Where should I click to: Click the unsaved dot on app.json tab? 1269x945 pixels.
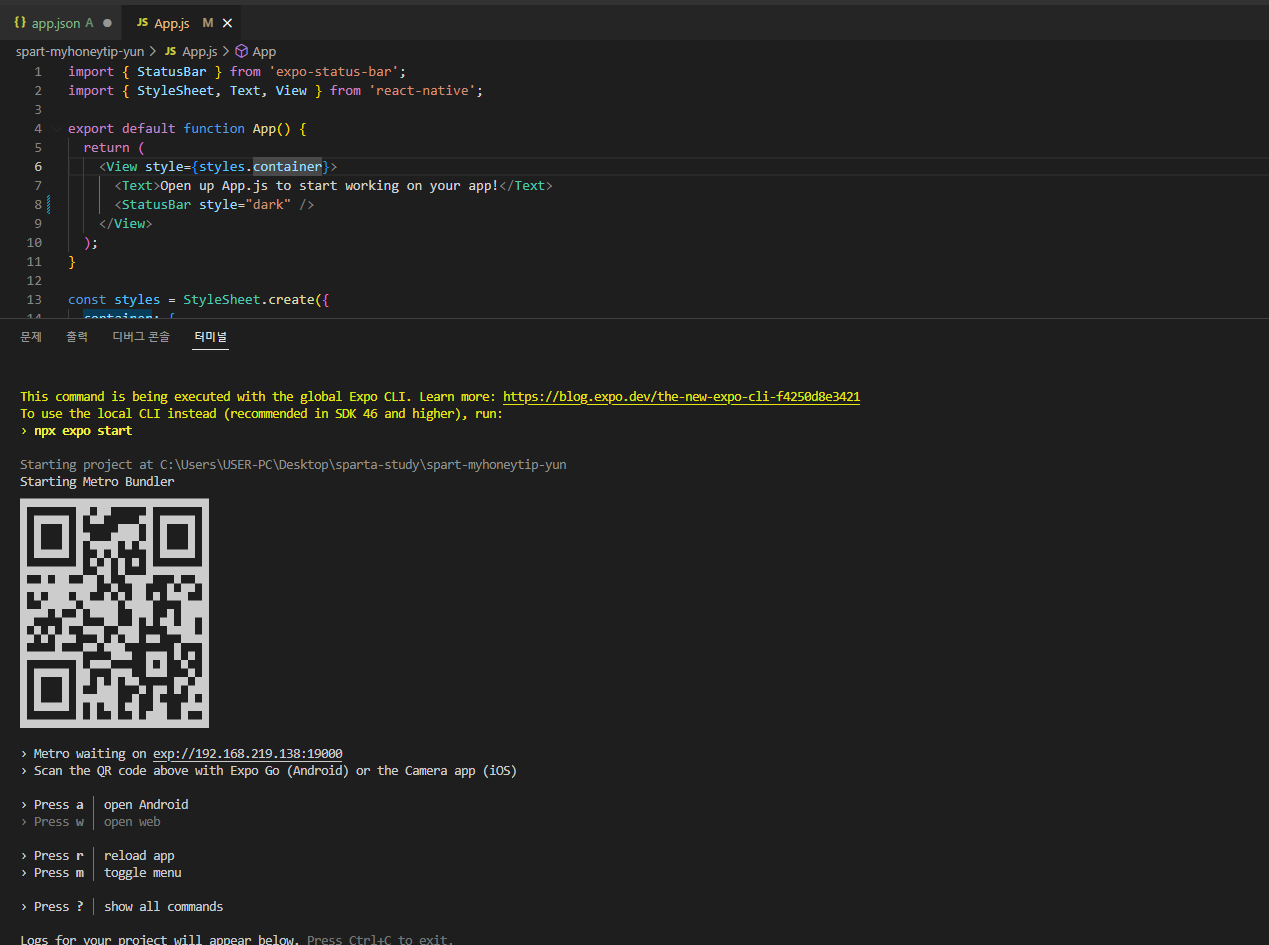[107, 23]
